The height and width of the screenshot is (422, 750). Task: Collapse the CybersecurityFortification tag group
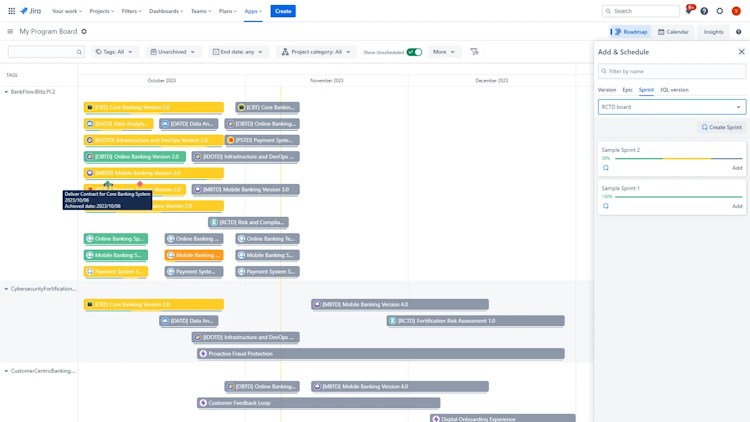(6, 289)
